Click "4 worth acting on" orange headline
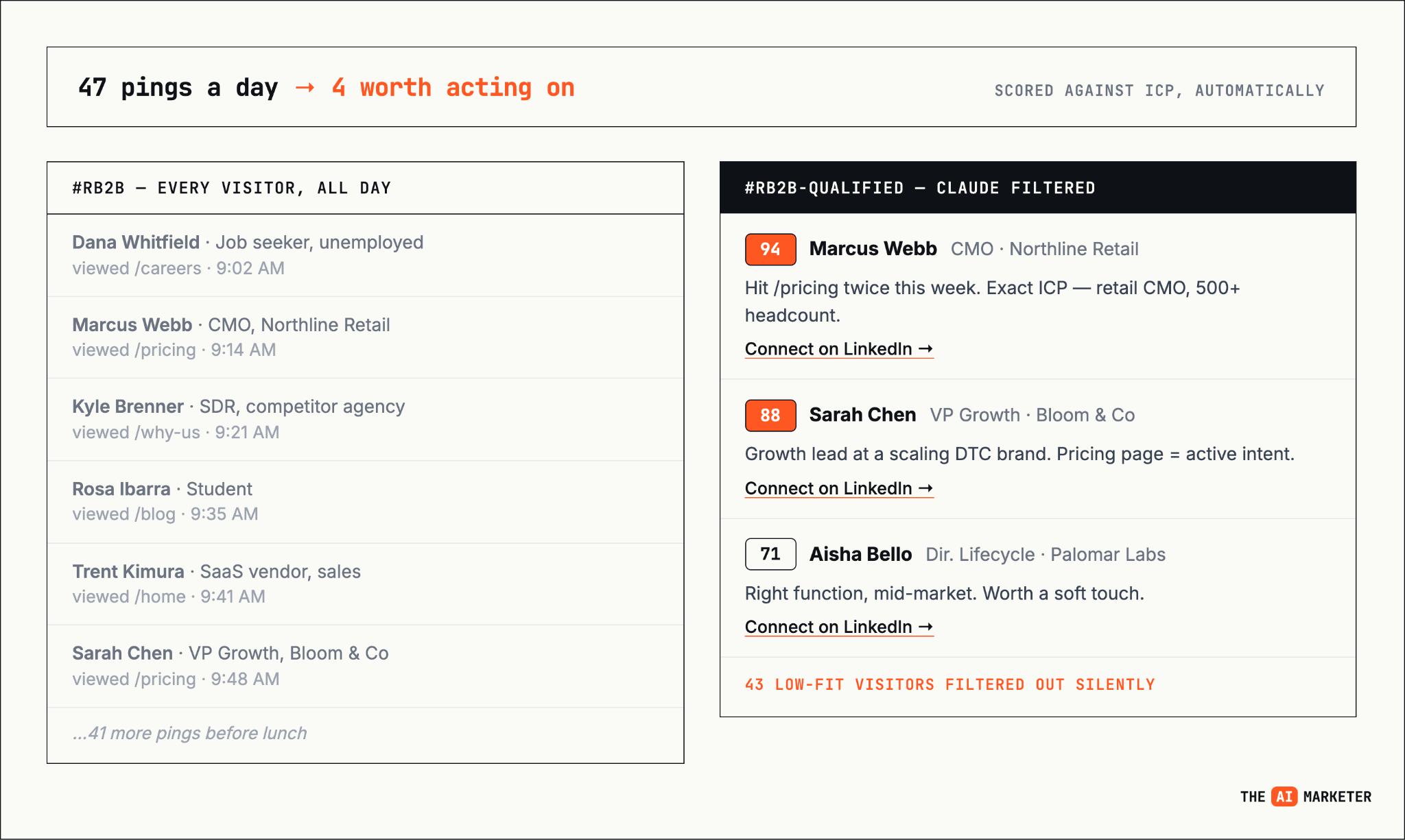Screen dimensions: 1405x840 (x=453, y=88)
